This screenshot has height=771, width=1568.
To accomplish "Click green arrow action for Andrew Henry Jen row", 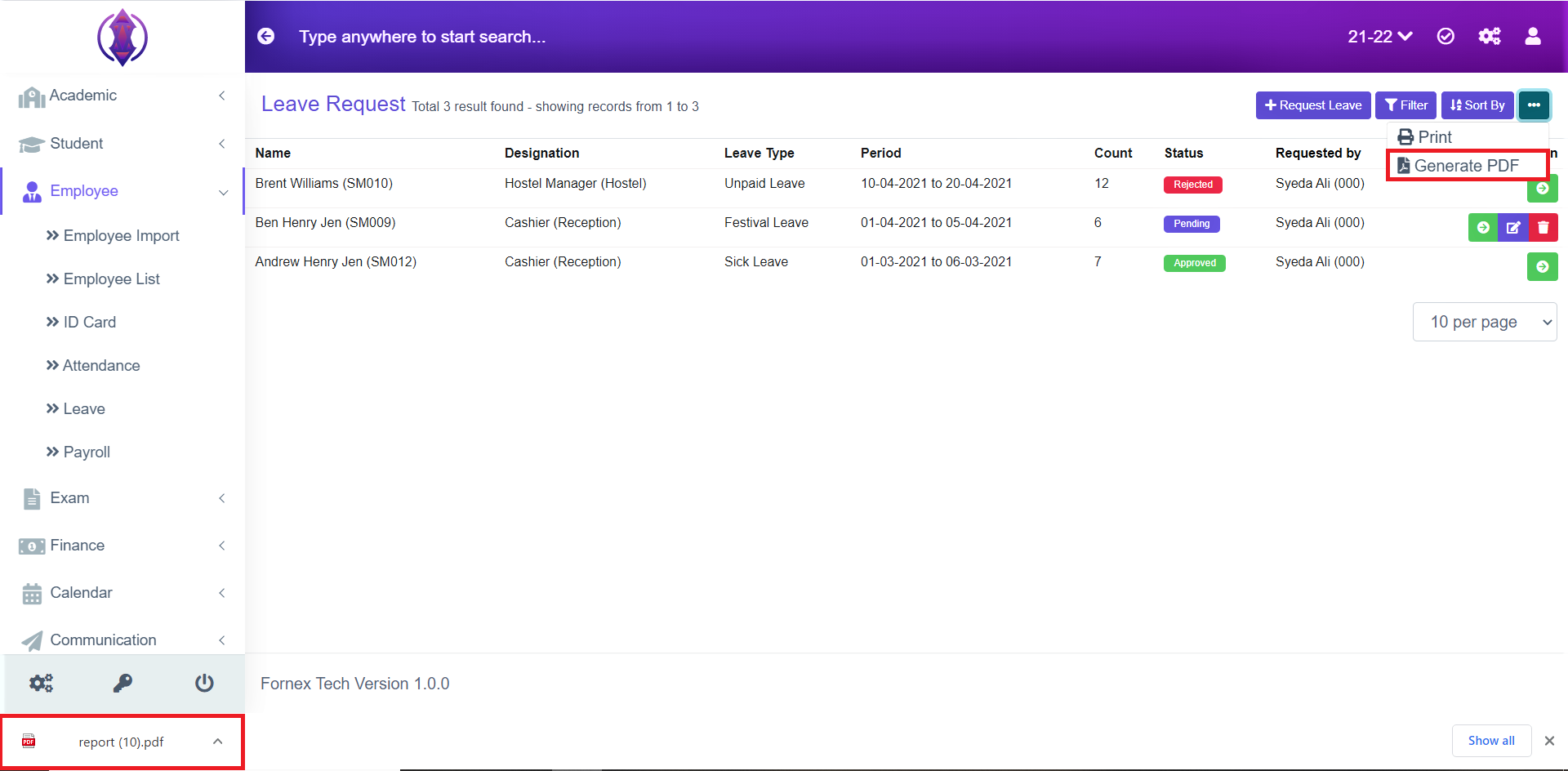I will [1543, 266].
